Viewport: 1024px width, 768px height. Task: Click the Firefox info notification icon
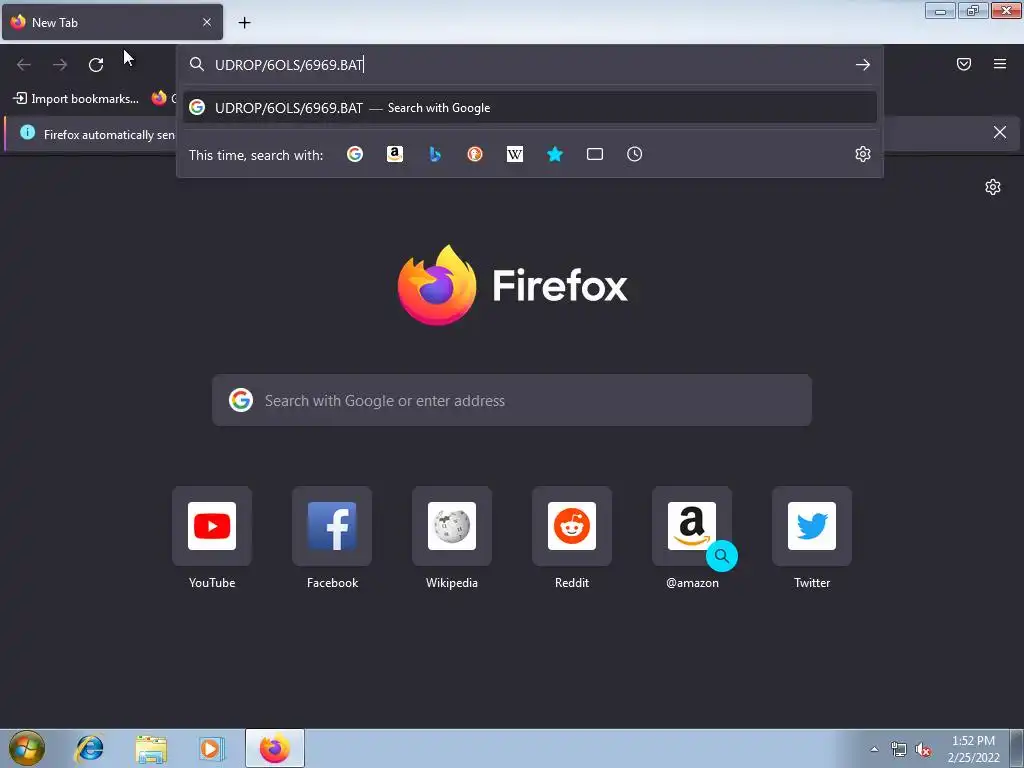click(27, 133)
